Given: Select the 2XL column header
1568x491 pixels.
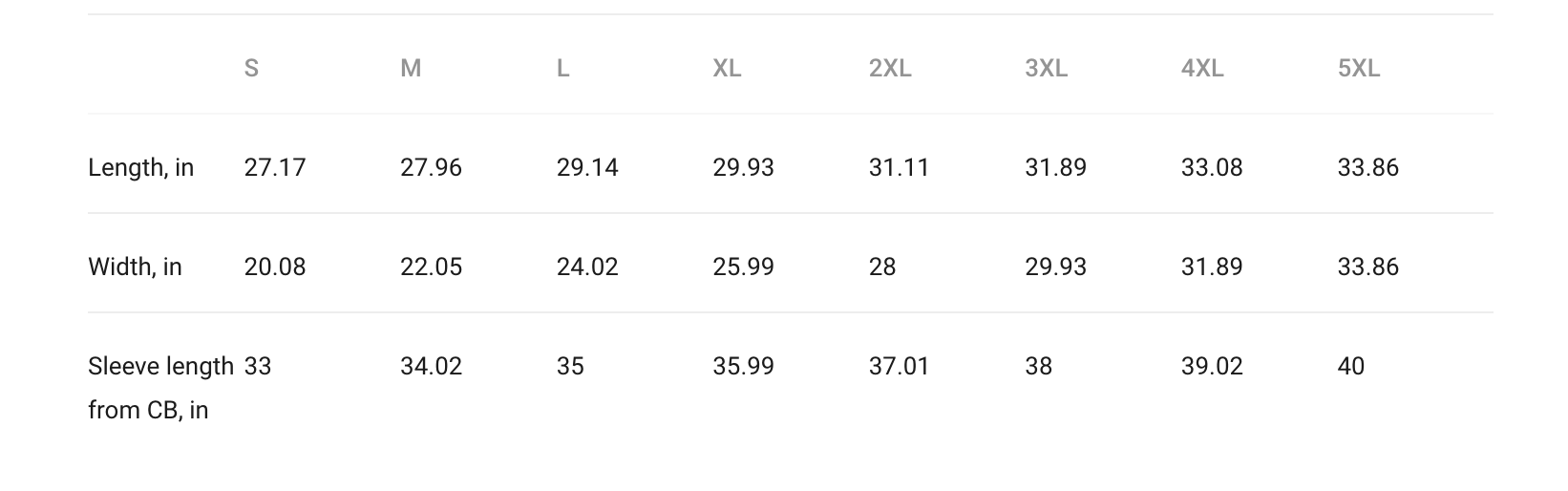Looking at the screenshot, I should (890, 69).
